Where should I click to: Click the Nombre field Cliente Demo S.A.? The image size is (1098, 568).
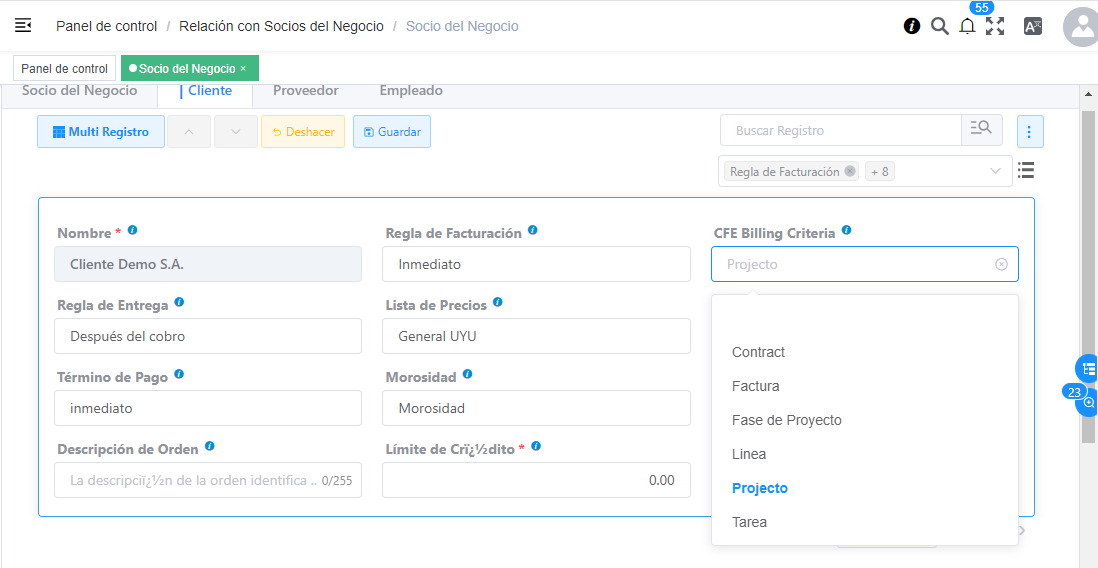pyautogui.click(x=208, y=264)
